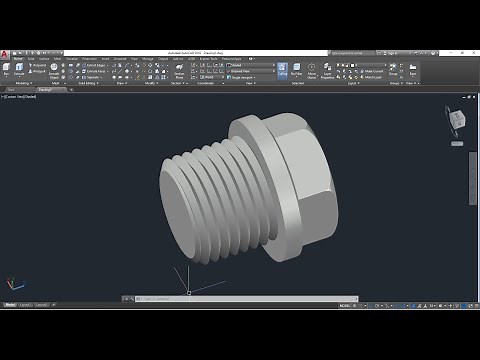
Task: Click the Section Plane tool
Action: (179, 71)
